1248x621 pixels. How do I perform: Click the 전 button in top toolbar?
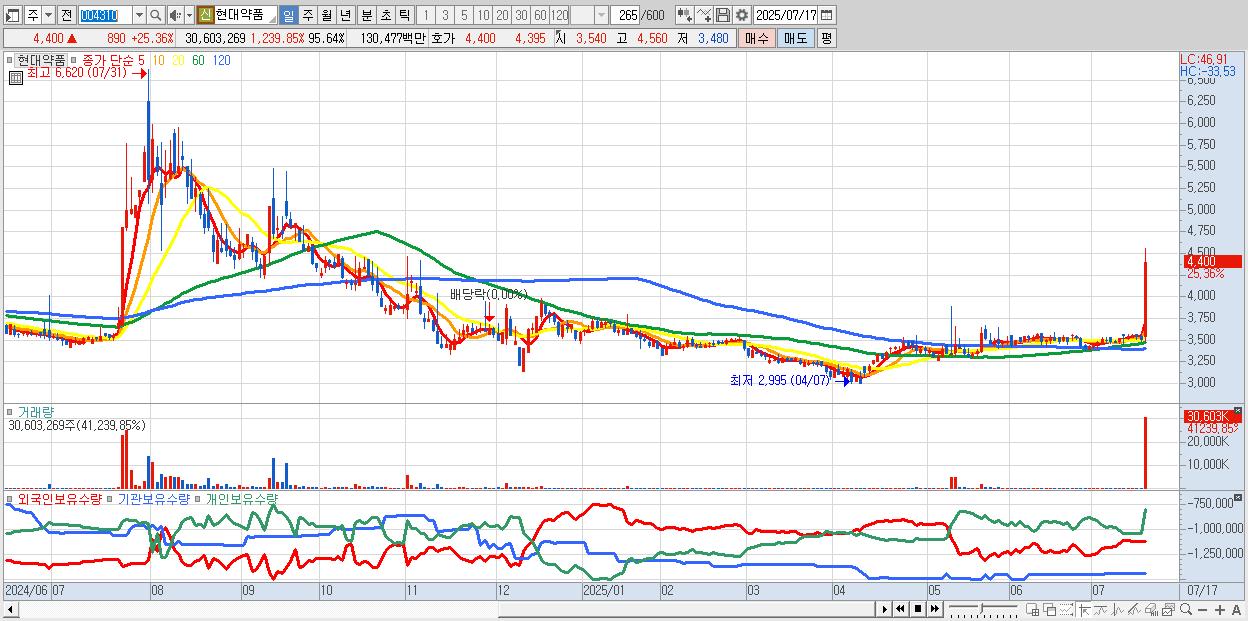[x=66, y=15]
